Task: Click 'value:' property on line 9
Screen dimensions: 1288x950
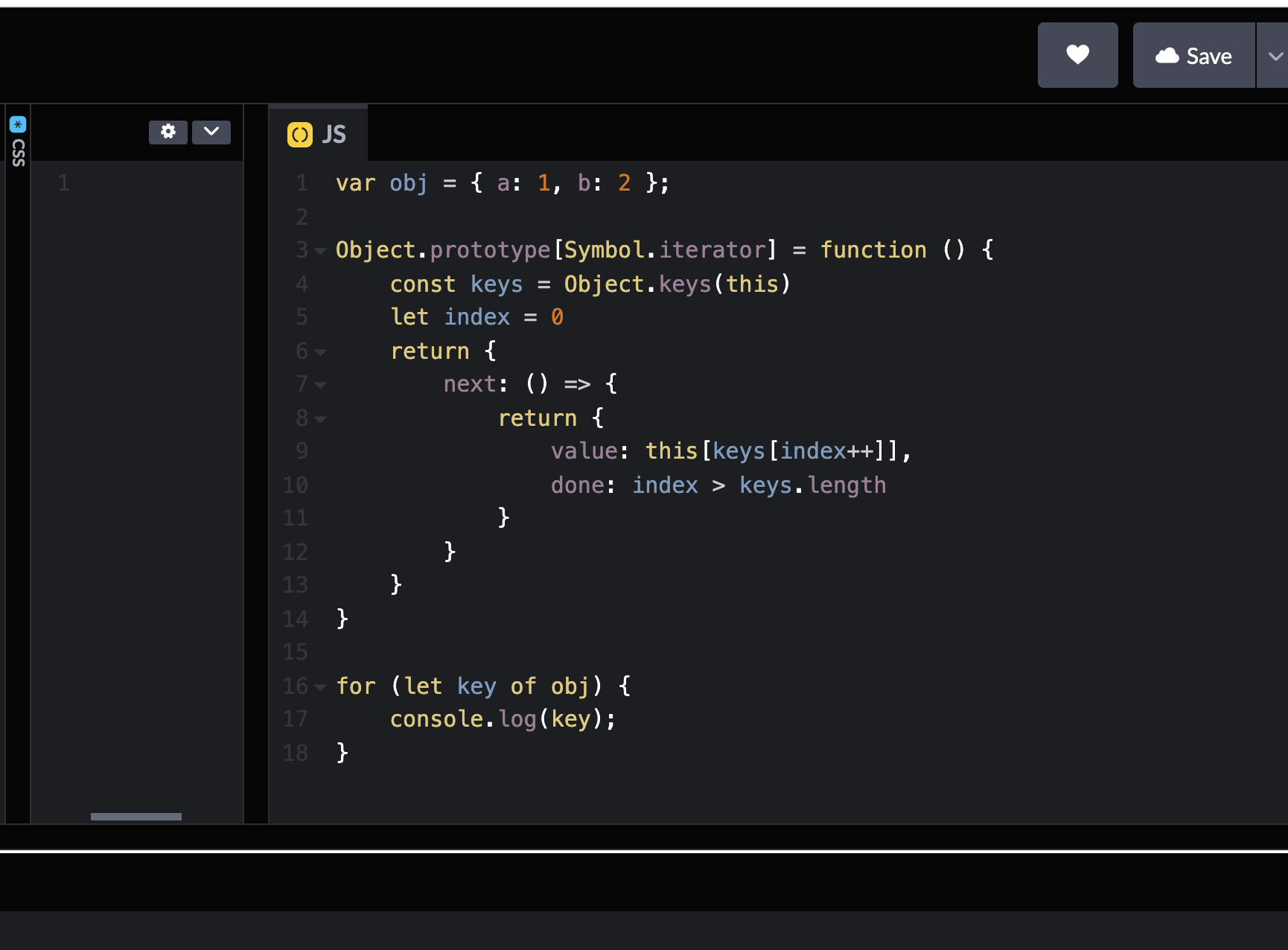Action: [x=590, y=451]
